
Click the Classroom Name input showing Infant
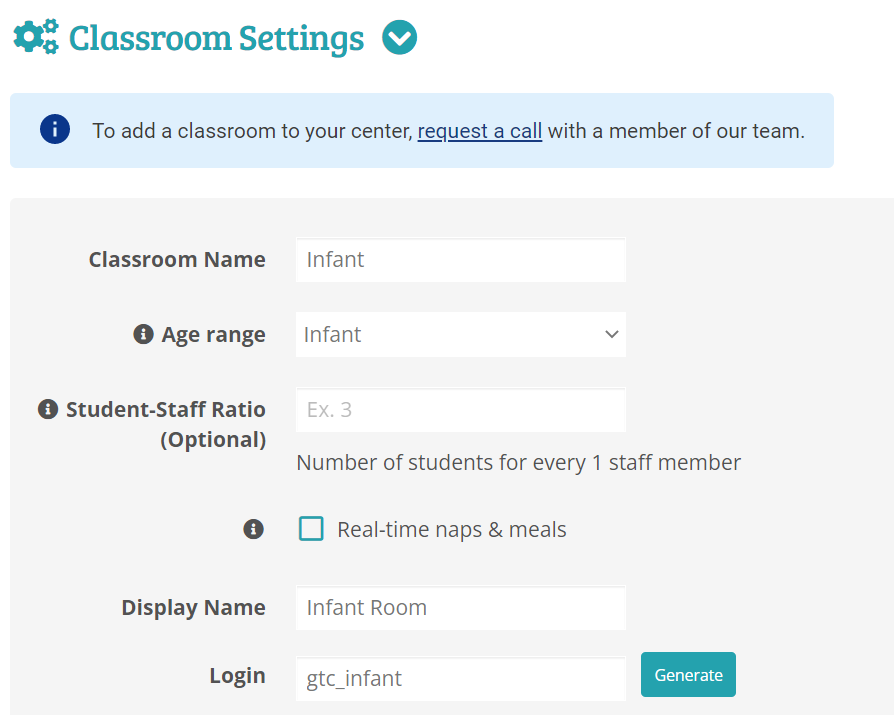click(x=460, y=259)
